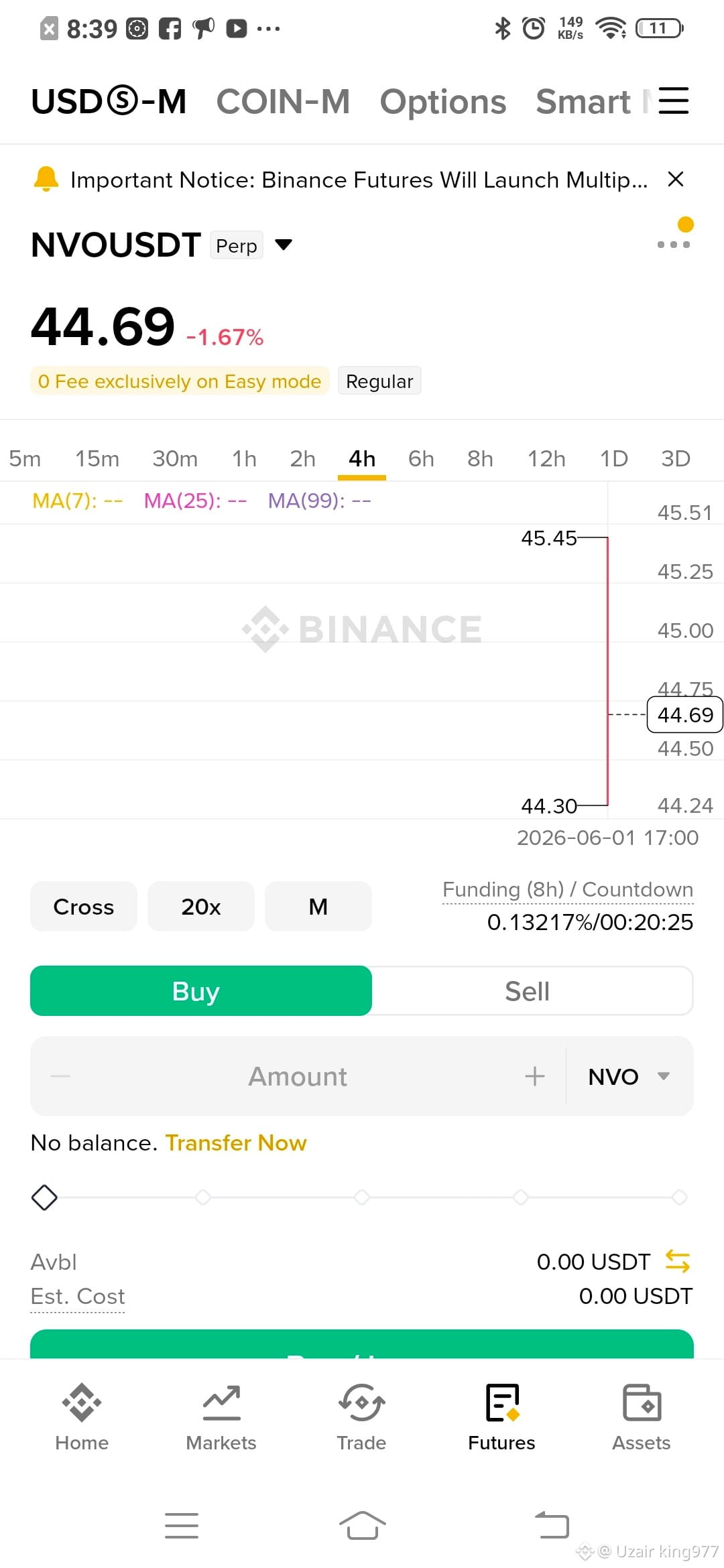Screen dimensions: 724x1568
Task: Tap the yellow notice bell icon
Action: coord(46,180)
